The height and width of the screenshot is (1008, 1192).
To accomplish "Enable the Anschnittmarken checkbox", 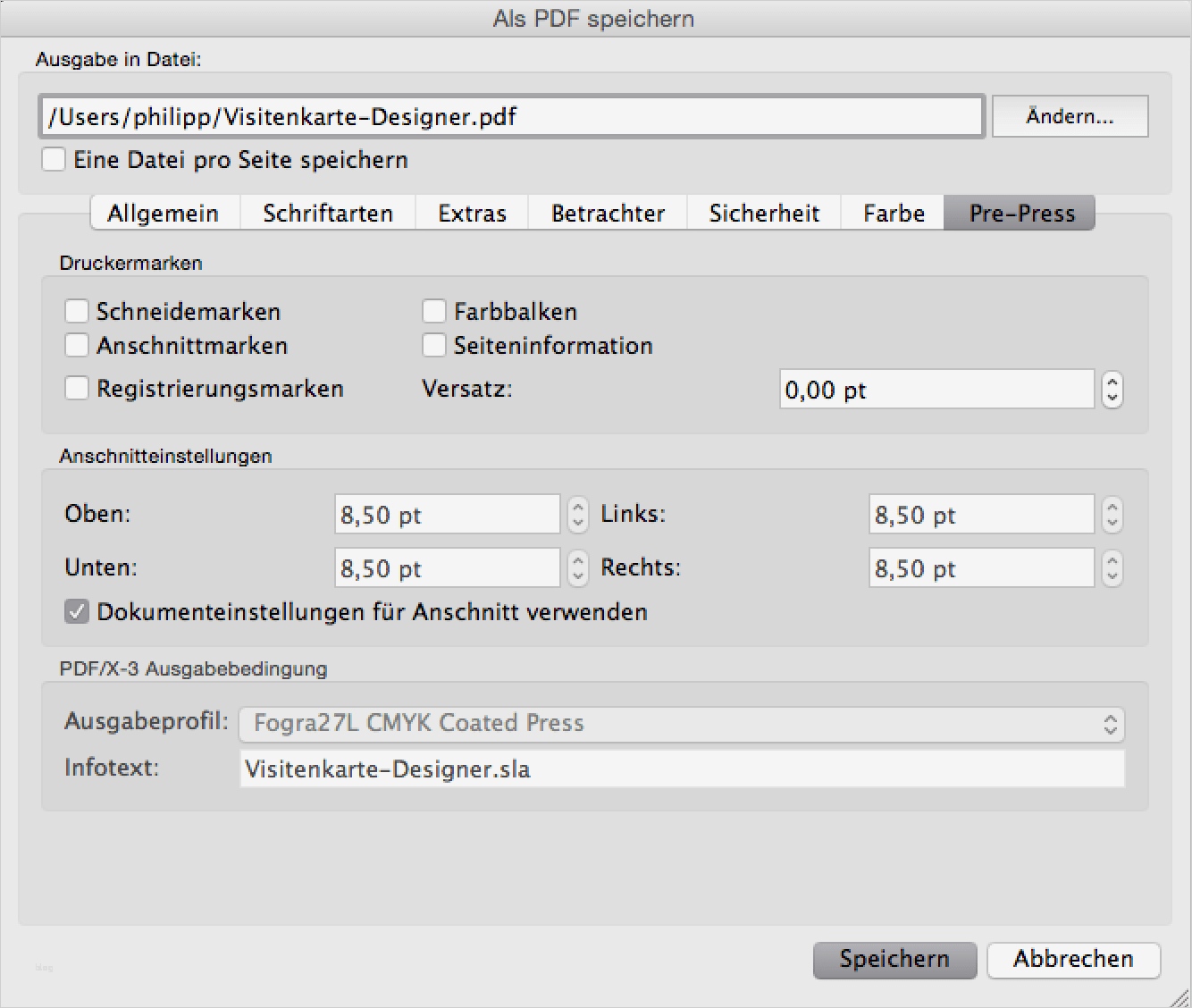I will 77,345.
